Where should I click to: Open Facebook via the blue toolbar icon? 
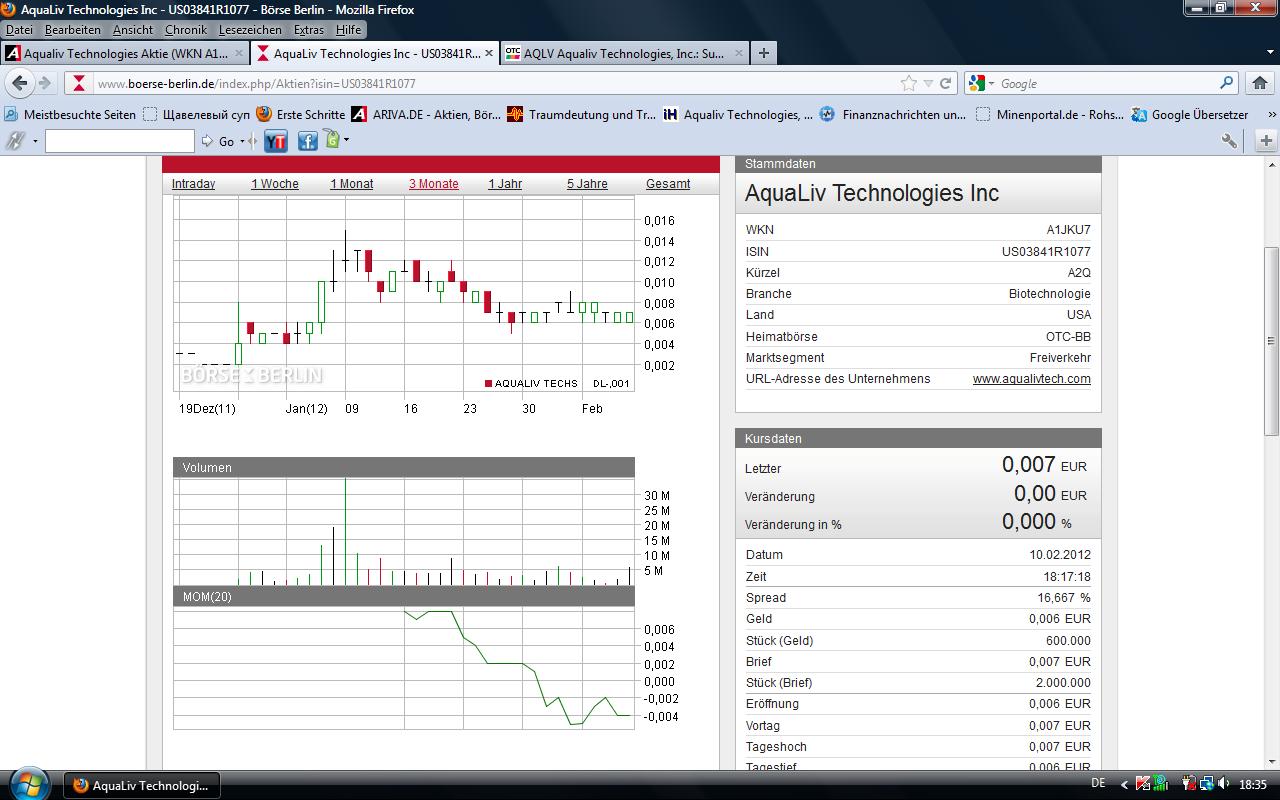307,141
